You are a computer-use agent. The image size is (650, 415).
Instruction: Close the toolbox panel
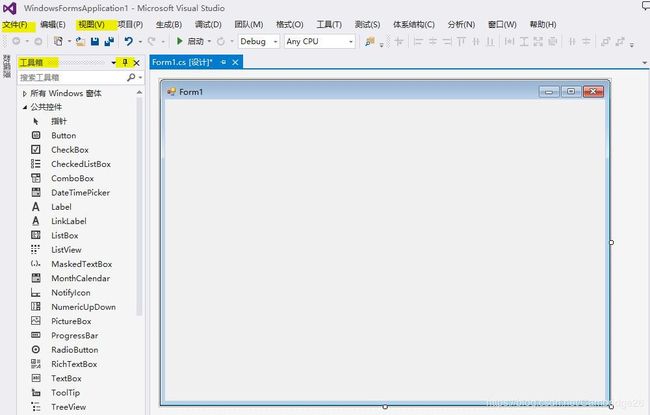[136, 63]
